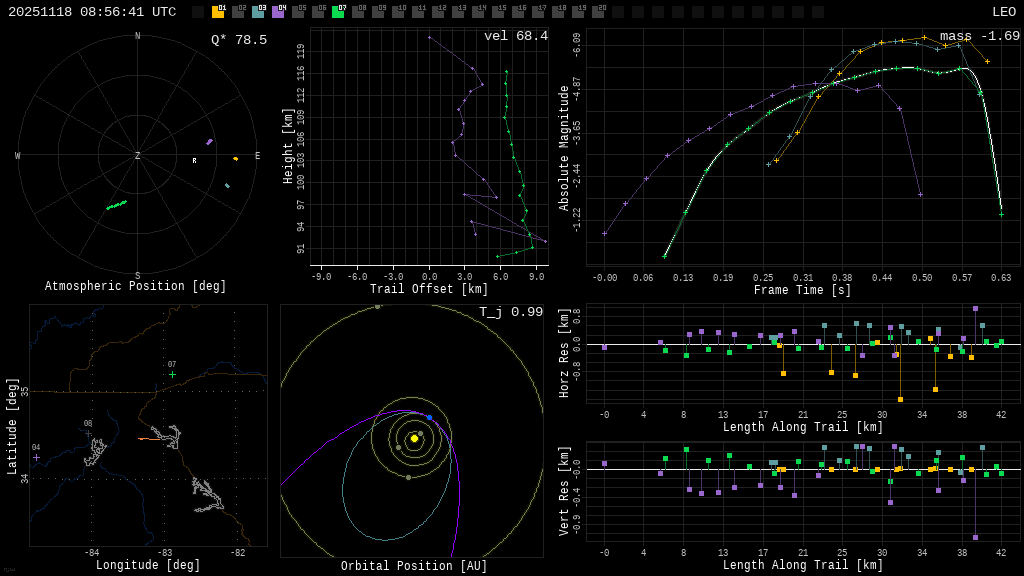Click the gray station 08 cross on map
1024x576 pixels.
[x=88, y=433]
